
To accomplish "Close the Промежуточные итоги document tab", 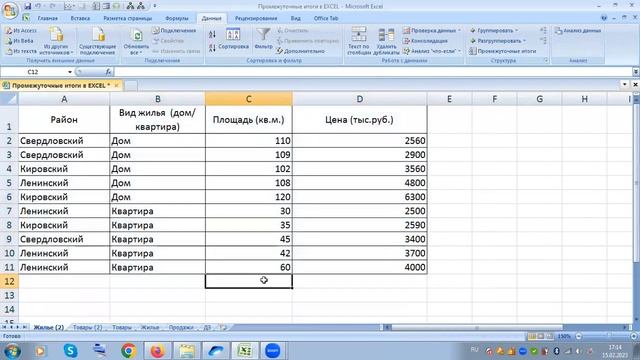I will [116, 85].
